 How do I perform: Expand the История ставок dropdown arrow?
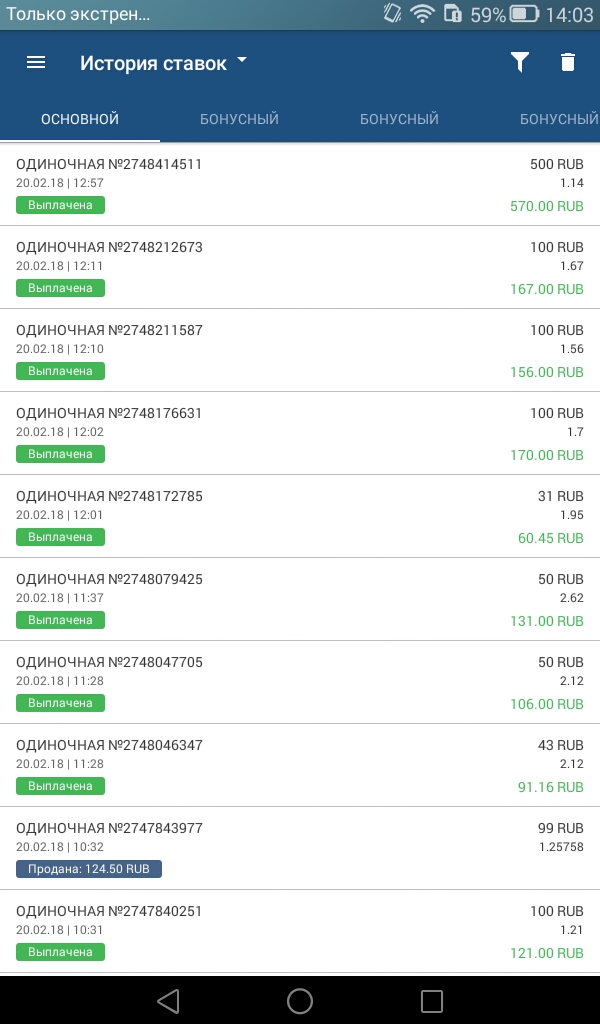click(242, 61)
